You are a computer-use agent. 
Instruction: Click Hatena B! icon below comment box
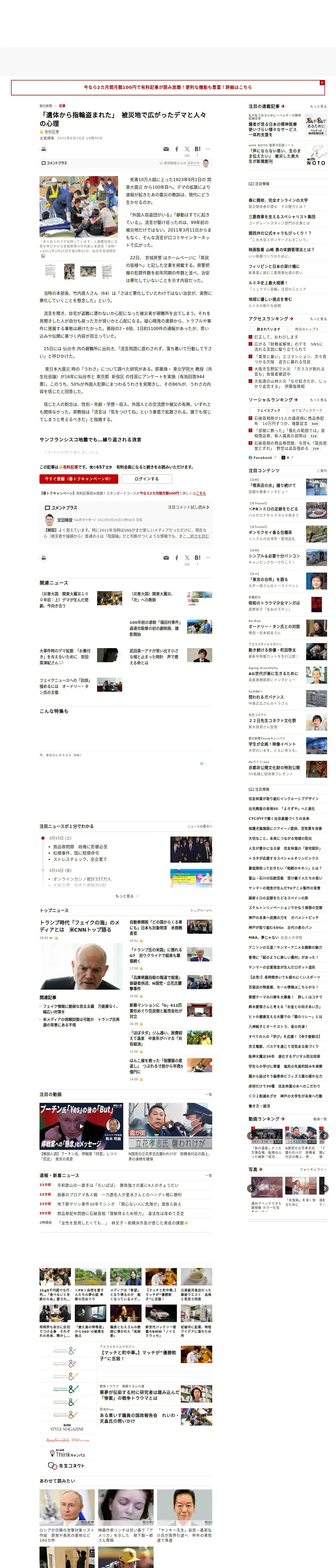pyautogui.click(x=197, y=558)
